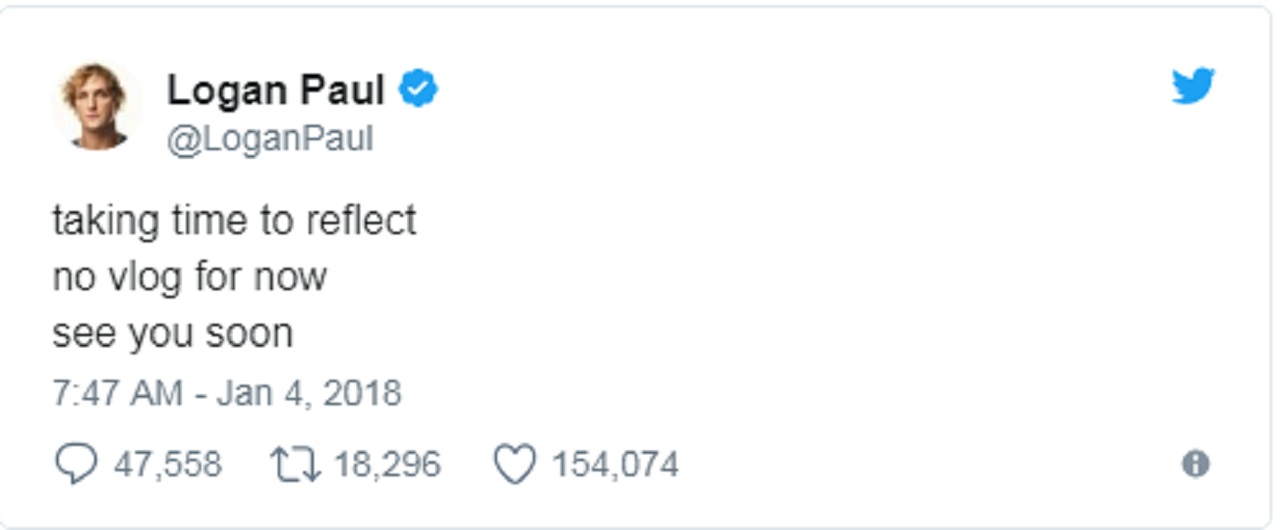Click the retweet arrows icon
Image resolution: width=1280 pixels, height=530 pixels.
pyautogui.click(x=296, y=464)
